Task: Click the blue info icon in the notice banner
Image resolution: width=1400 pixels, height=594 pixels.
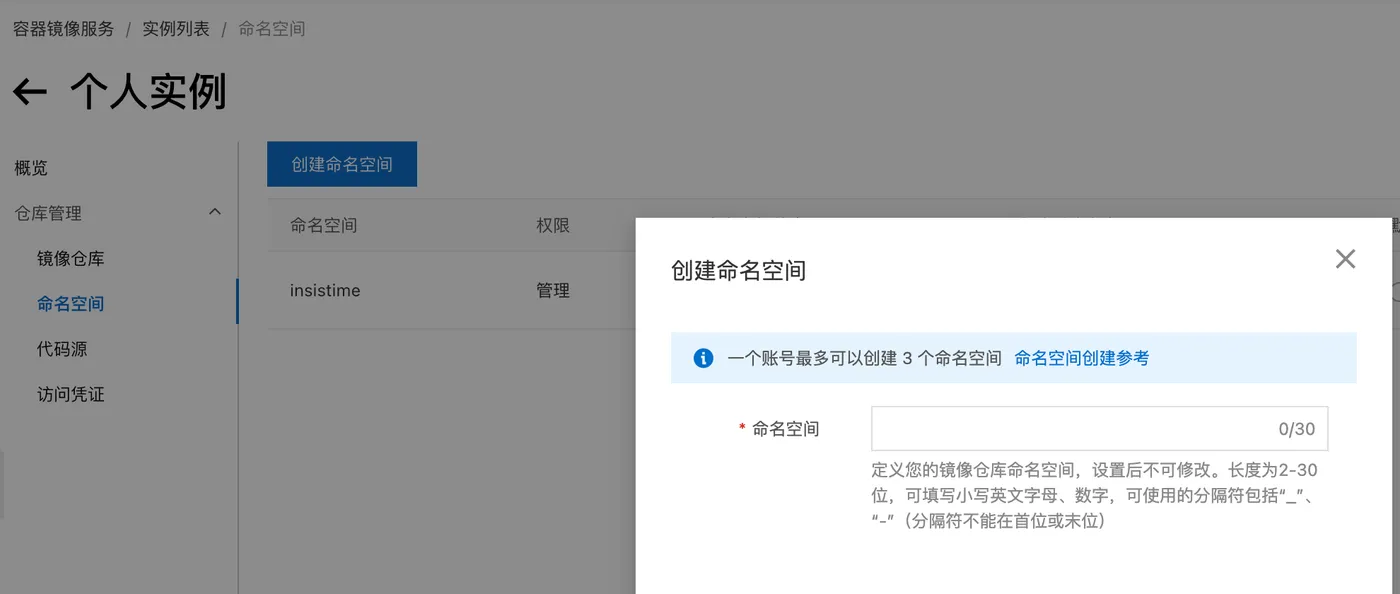Action: click(703, 358)
